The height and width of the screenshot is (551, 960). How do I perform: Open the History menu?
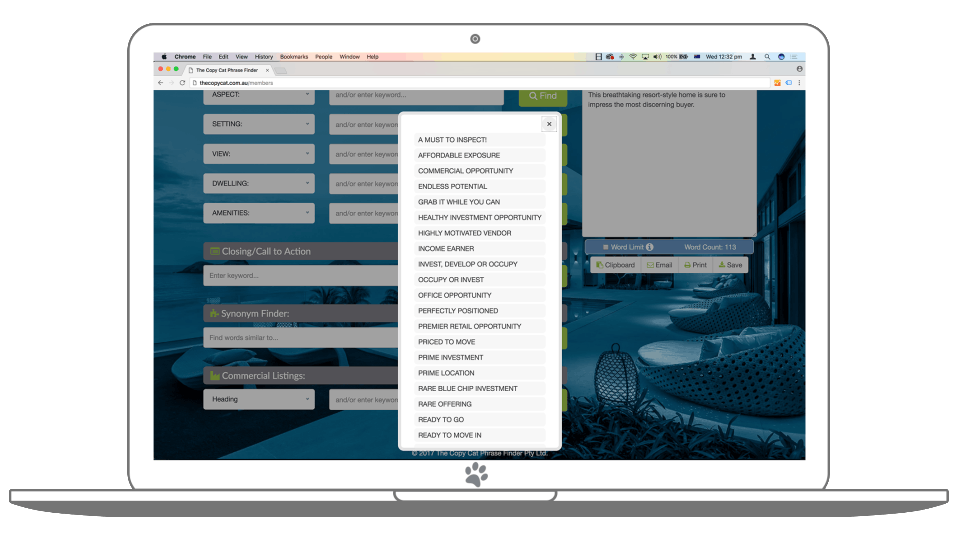click(264, 57)
